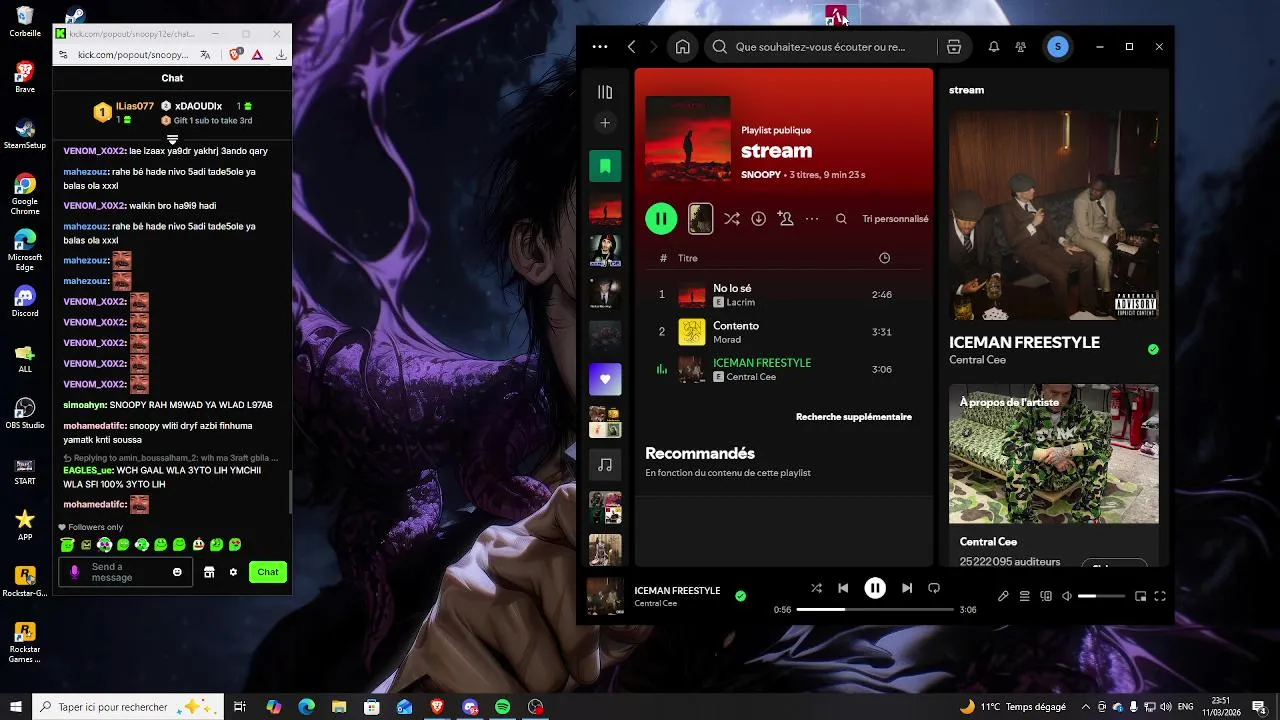Invite collaborators to the playlist
Viewport: 1280px width, 720px height.
click(x=786, y=219)
